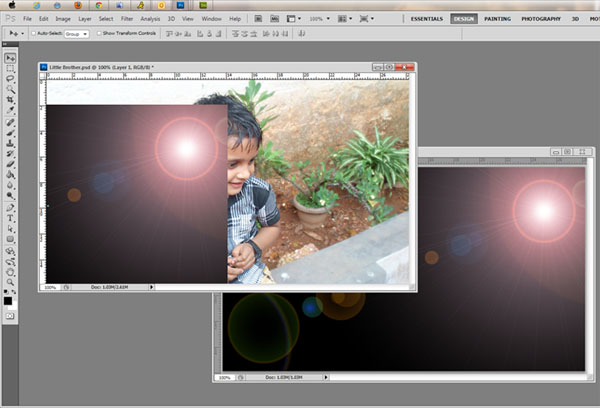Select the Paint Bucket tool
The width and height of the screenshot is (600, 408).
(10, 175)
